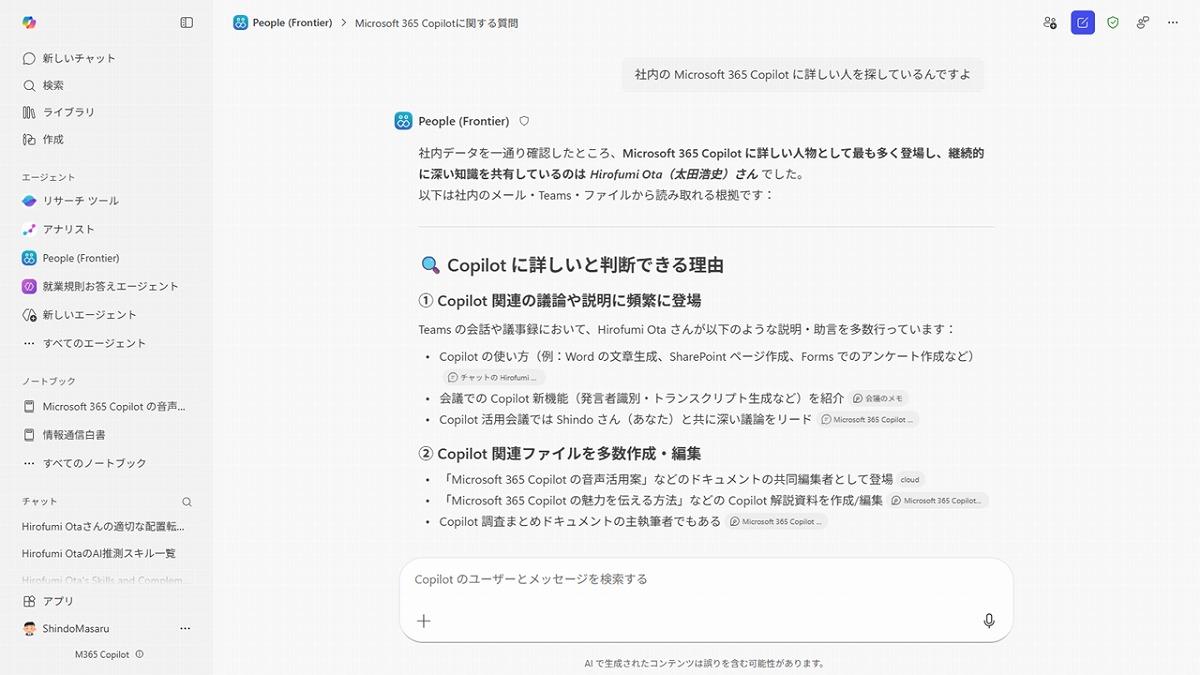Open ellipsis menu beside ShindoMasaru
Viewport: 1200px width, 675px height.
[185, 628]
